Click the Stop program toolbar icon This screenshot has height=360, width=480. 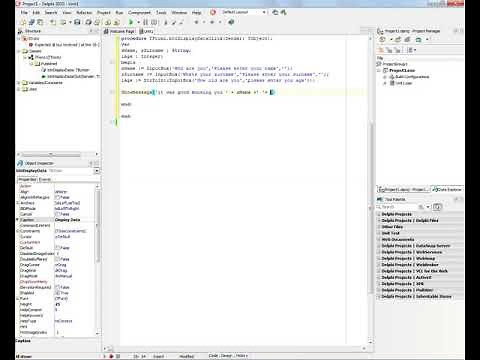154,22
